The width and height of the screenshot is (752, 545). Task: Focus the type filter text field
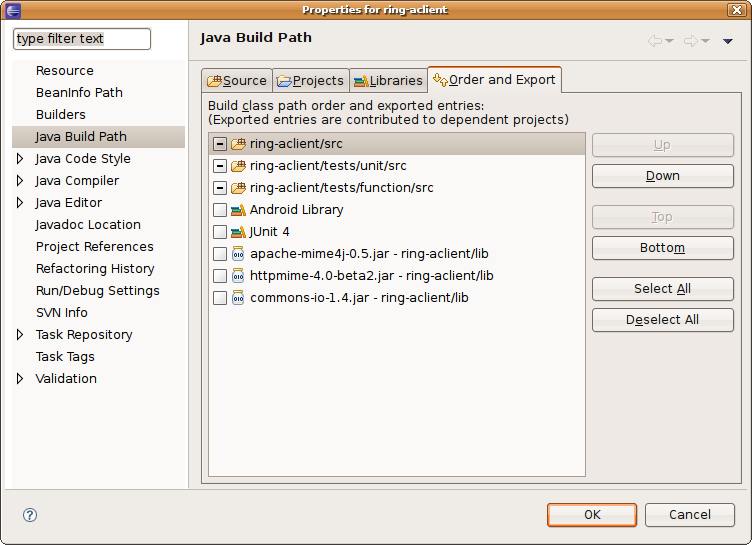coord(82,39)
